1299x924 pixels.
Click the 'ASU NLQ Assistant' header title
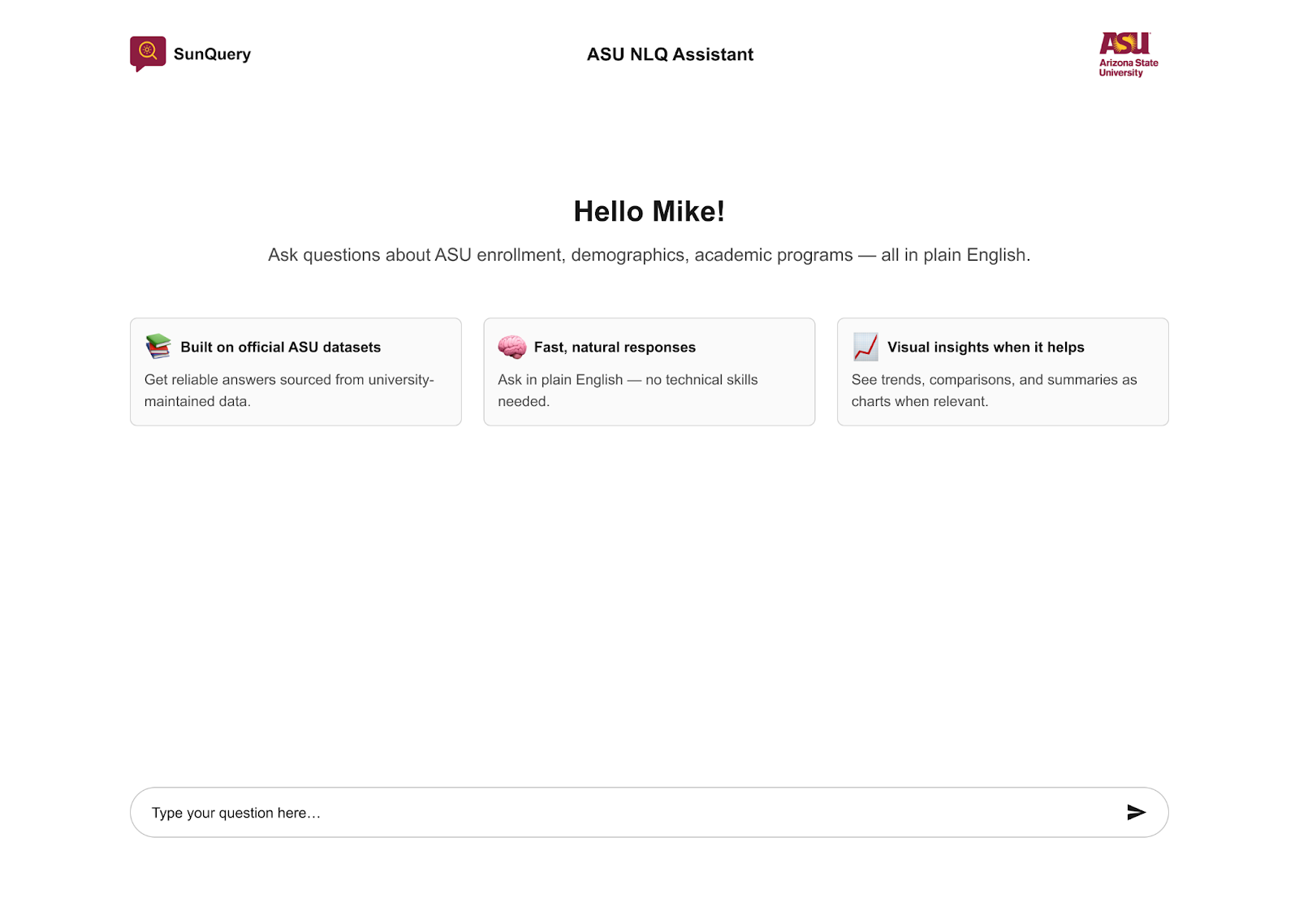(670, 54)
